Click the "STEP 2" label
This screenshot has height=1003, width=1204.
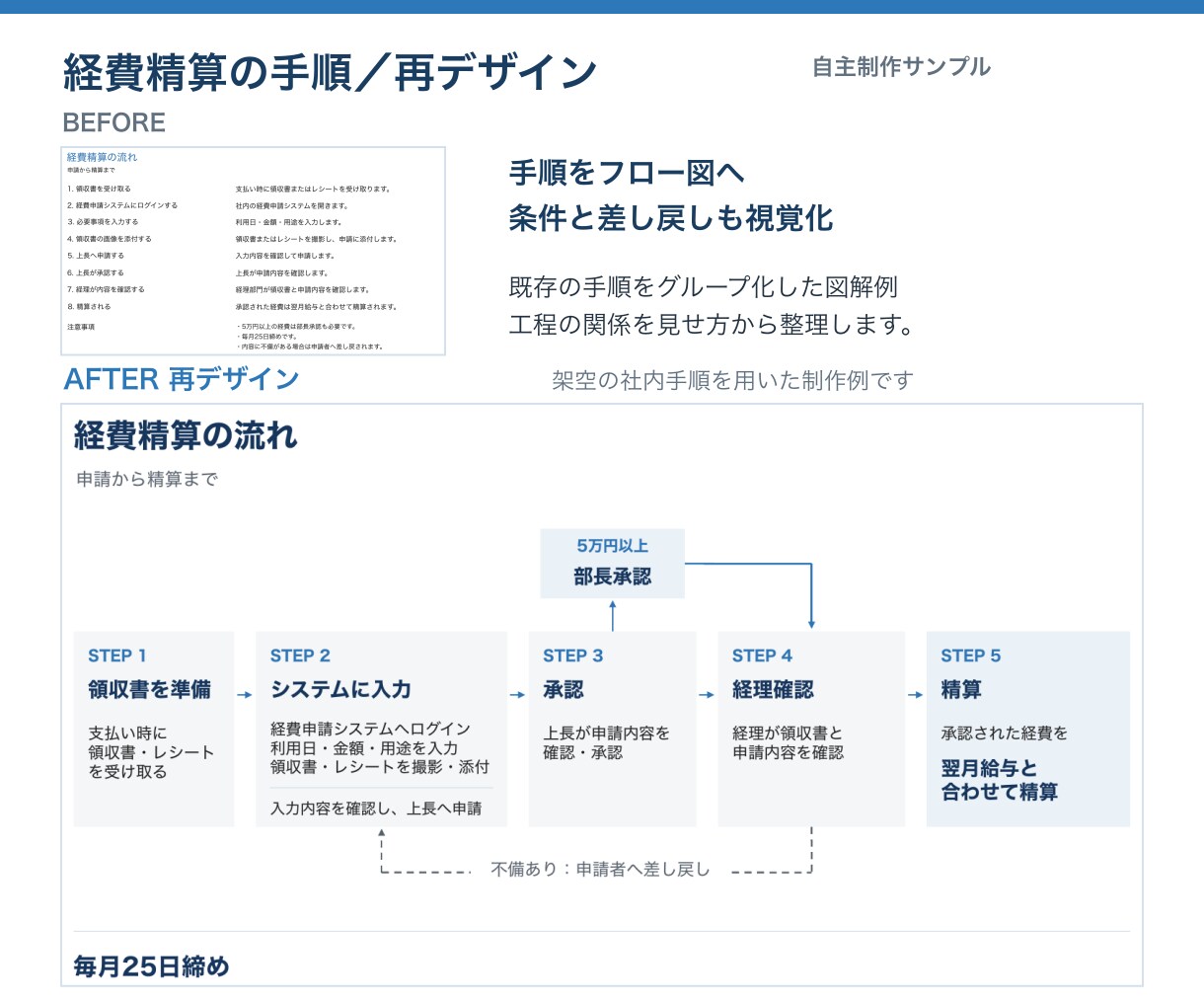(300, 656)
